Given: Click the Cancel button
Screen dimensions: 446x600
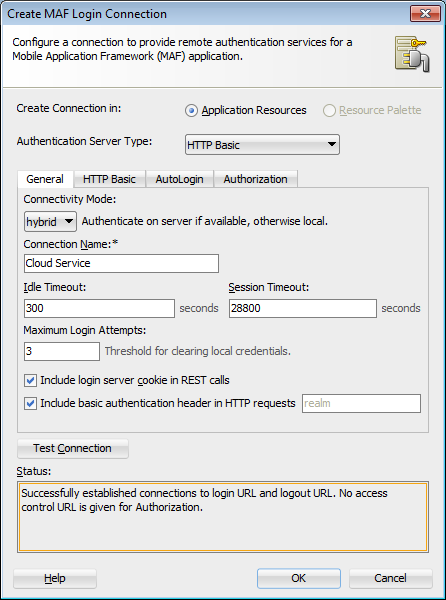Looking at the screenshot, I should coord(391,578).
